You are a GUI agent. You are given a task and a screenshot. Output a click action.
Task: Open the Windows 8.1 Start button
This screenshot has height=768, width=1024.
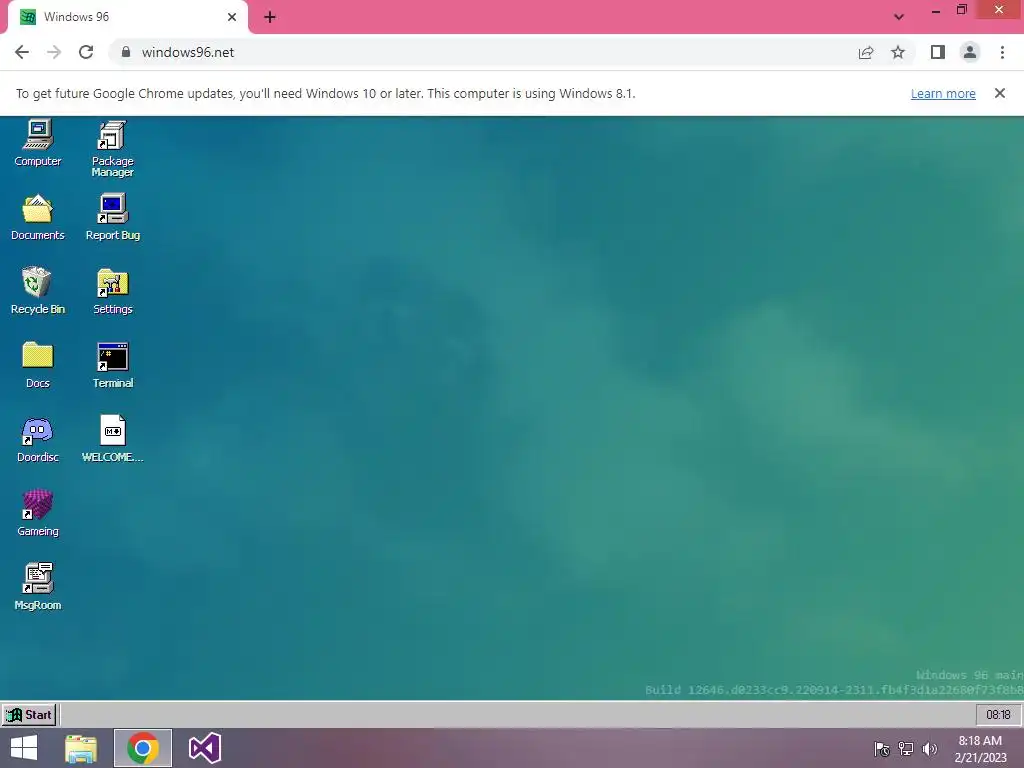coord(24,748)
